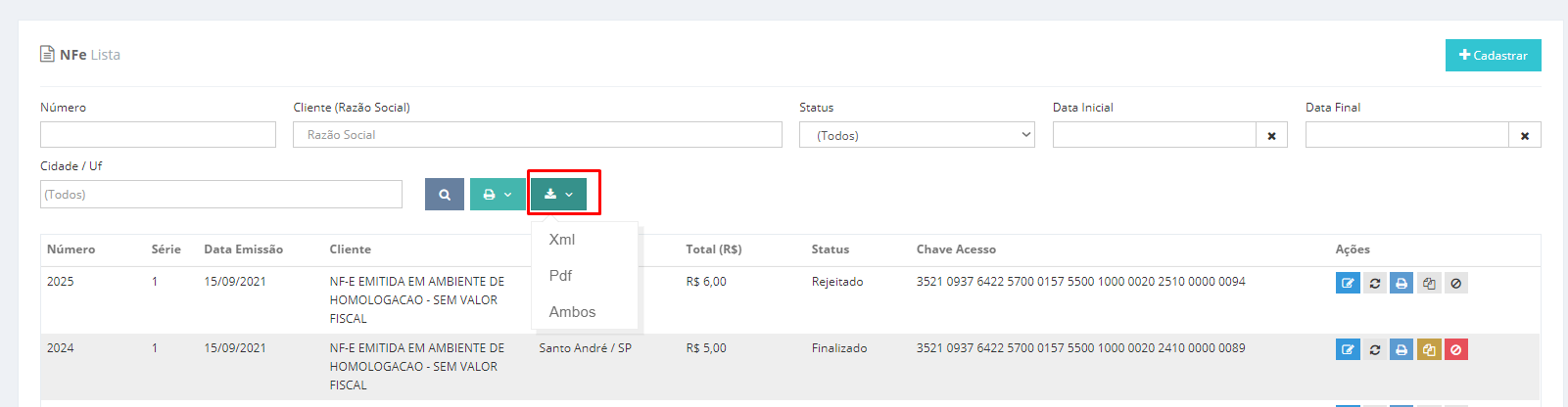
Task: Click the Série column header
Action: click(166, 249)
